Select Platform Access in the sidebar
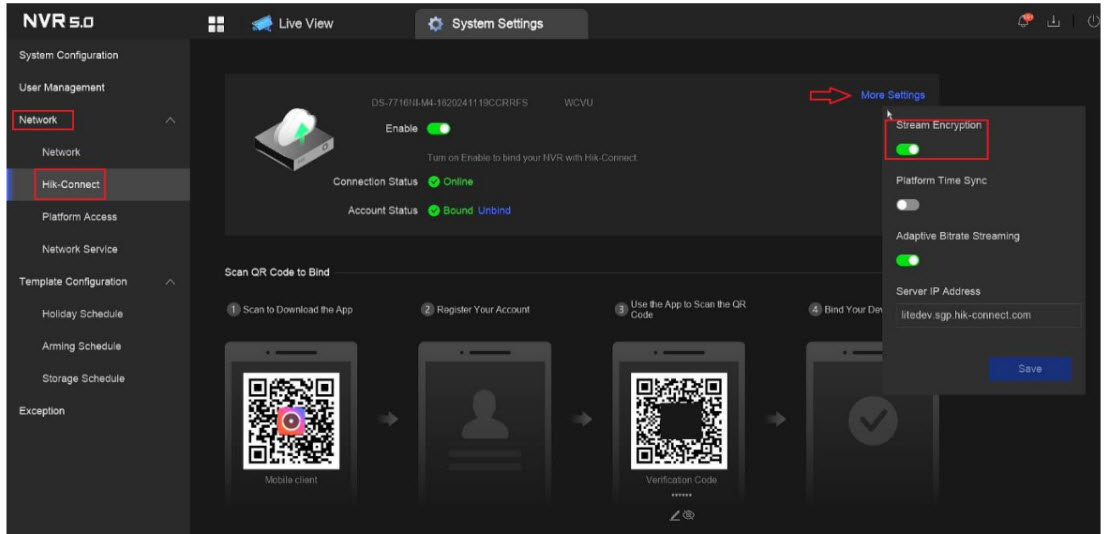The width and height of the screenshot is (1105, 534). click(x=79, y=217)
